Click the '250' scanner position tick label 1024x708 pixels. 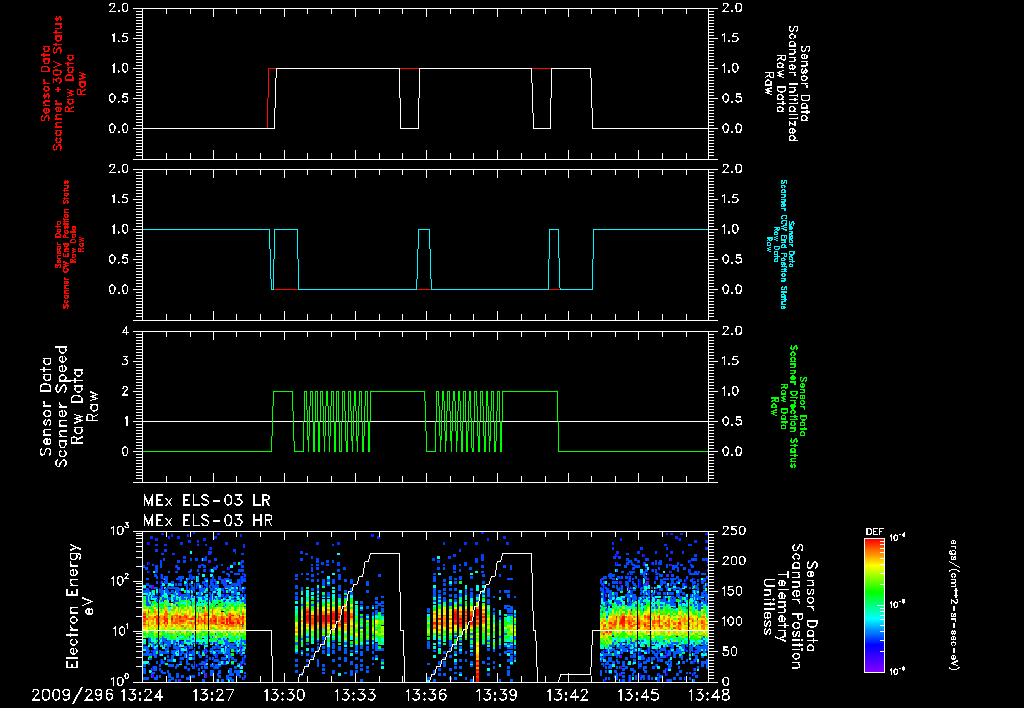[735, 531]
